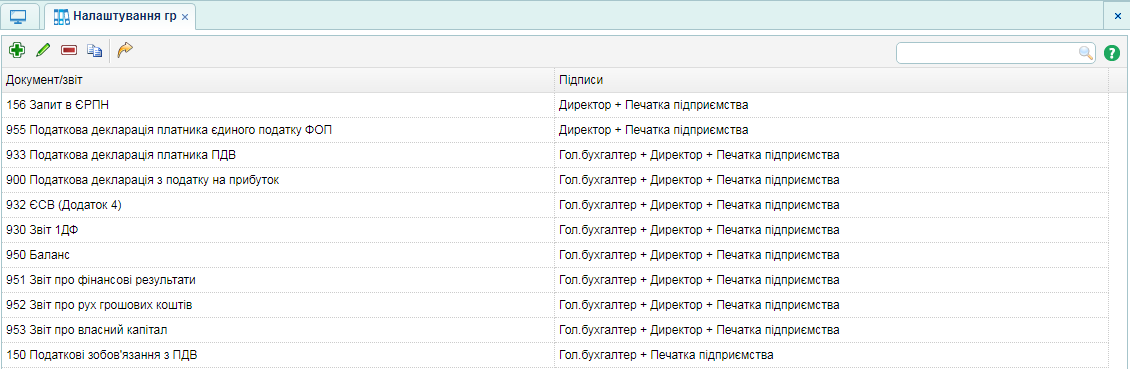1130x369 pixels.
Task: Click the red minus delete icon
Action: pos(68,50)
